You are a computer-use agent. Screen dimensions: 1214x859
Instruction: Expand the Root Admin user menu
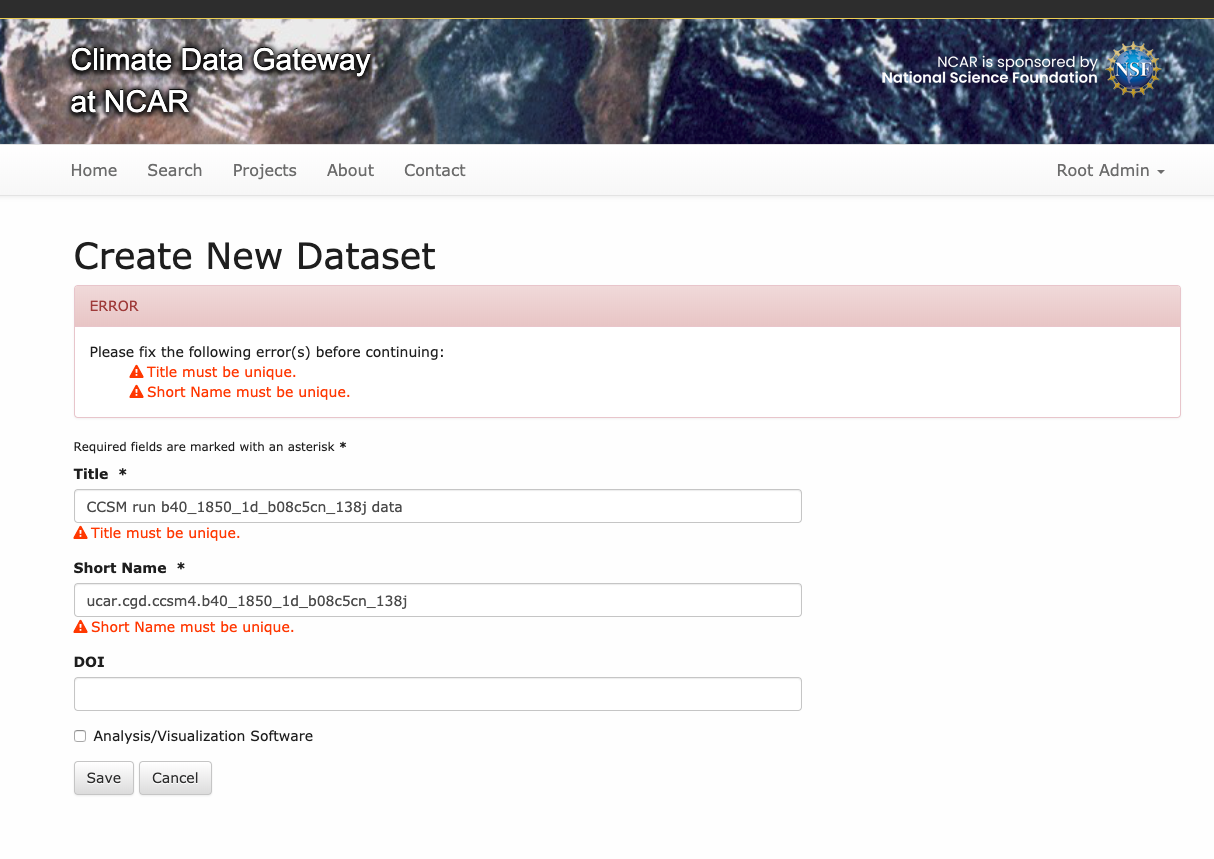(1110, 170)
